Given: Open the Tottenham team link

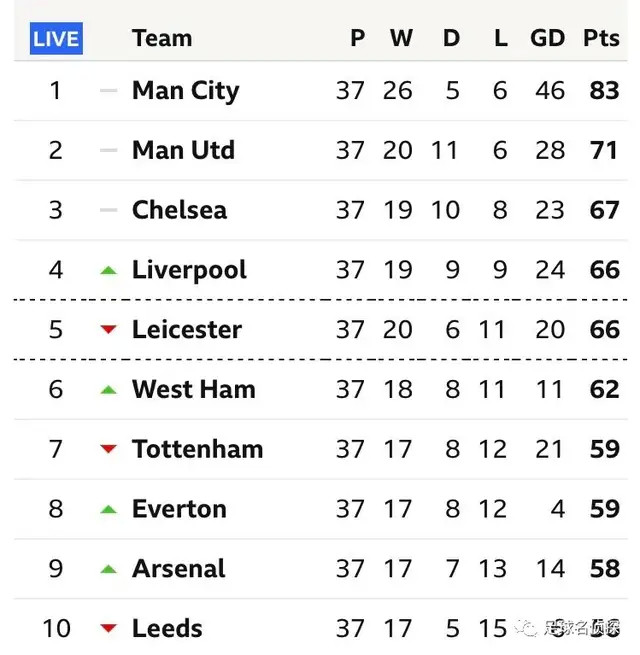Looking at the screenshot, I should 198,449.
